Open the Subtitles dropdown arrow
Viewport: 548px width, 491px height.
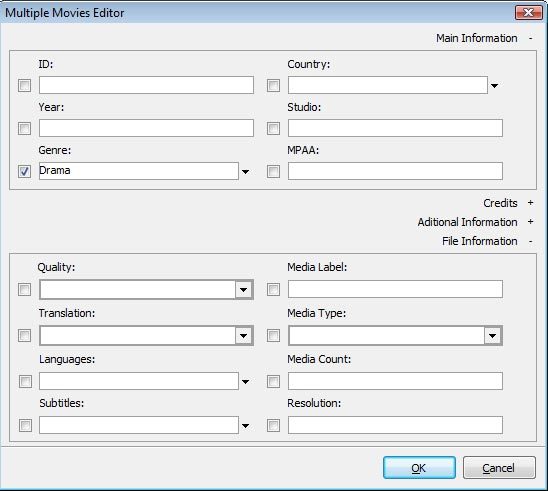pos(246,426)
